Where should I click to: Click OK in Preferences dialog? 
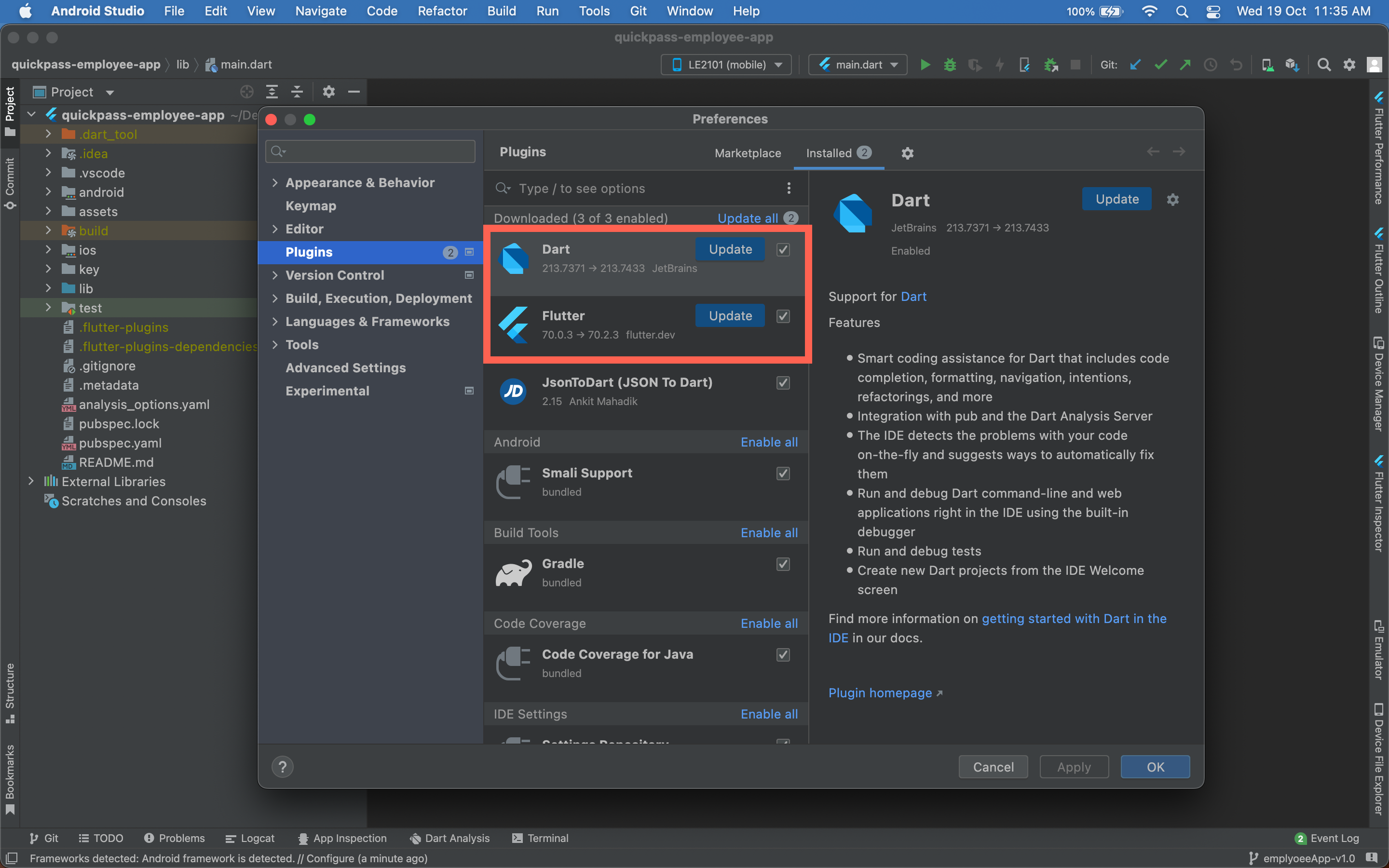click(x=1155, y=767)
